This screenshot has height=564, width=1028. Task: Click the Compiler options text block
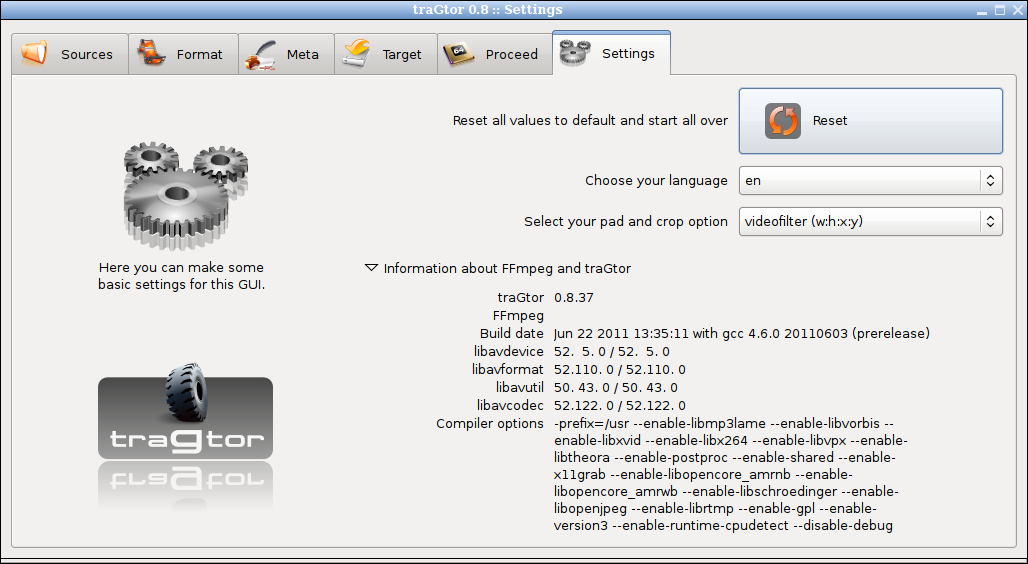pyautogui.click(x=730, y=475)
